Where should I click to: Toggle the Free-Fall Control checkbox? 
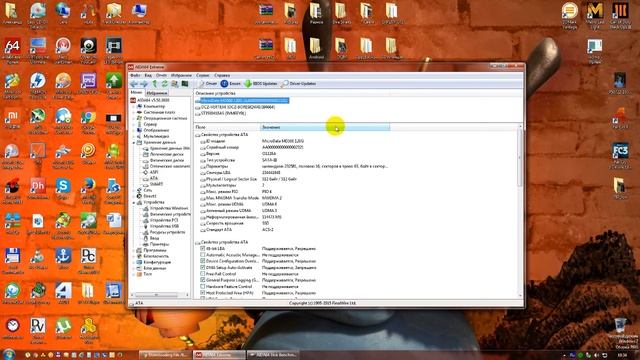202,274
